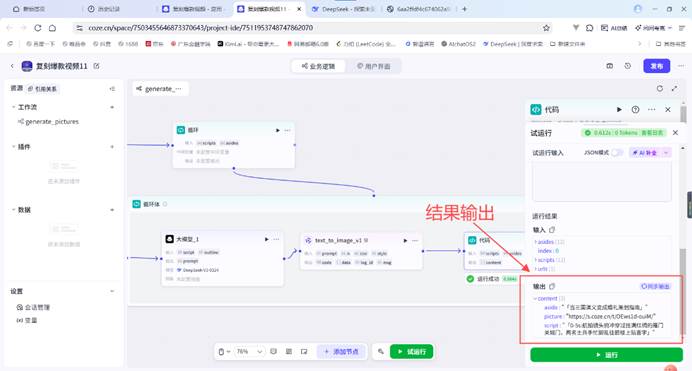Open the generate_ workflow tab

160,89
